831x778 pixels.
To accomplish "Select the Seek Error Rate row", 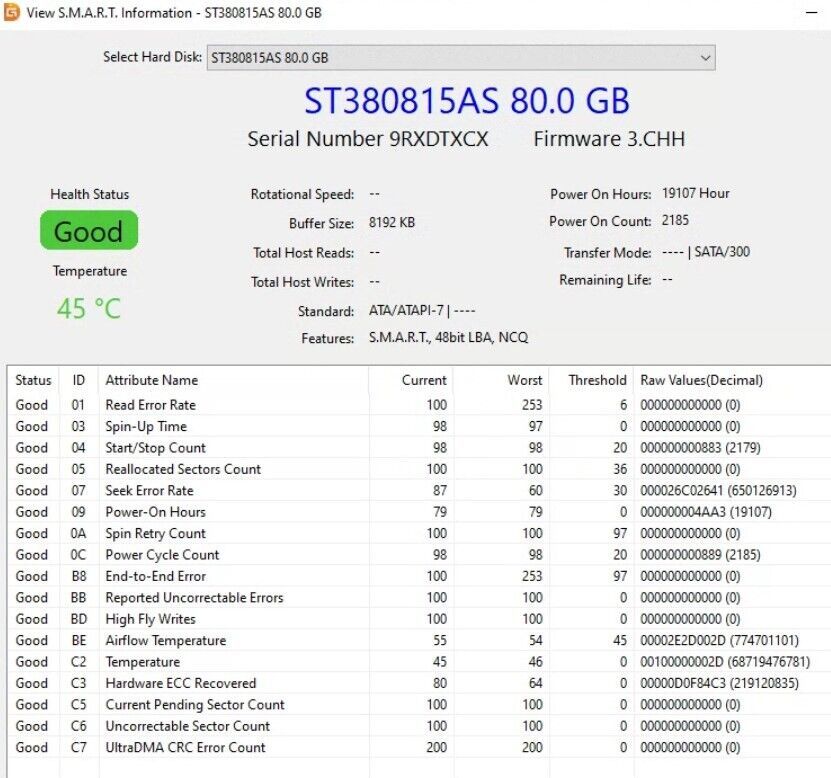I will pos(419,490).
